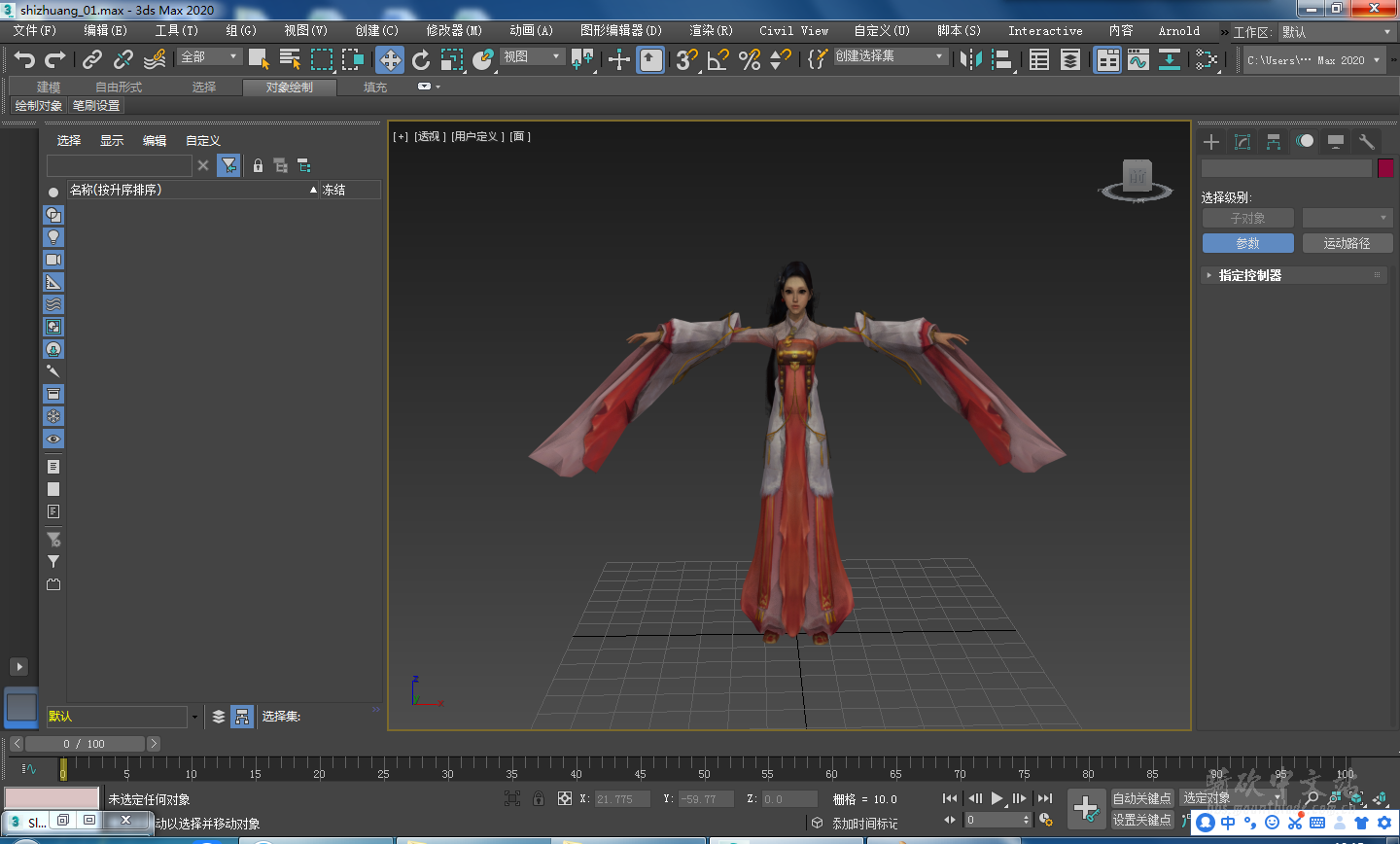Choose the Rectangular Selection Region tool
The height and width of the screenshot is (844, 1400).
tap(322, 59)
